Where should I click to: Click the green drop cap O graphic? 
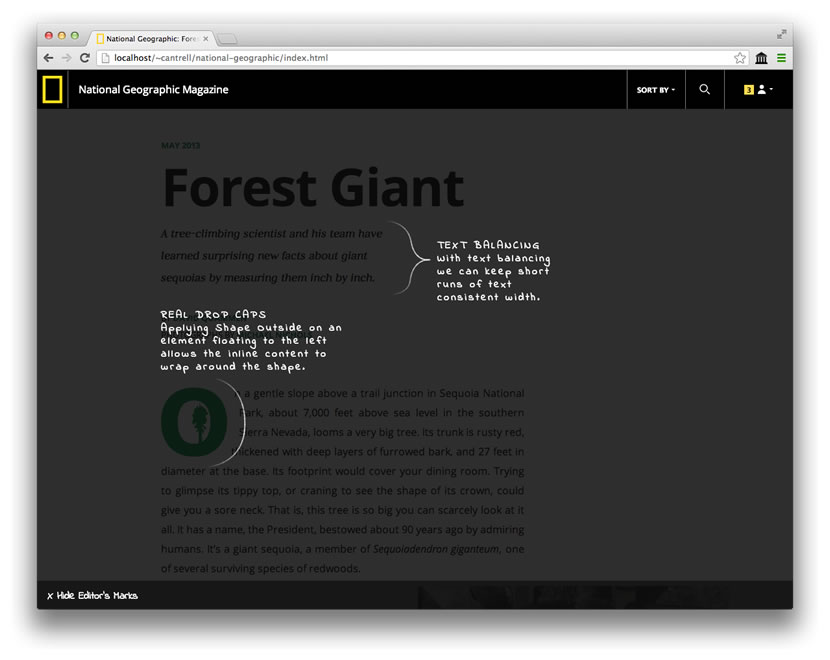click(194, 422)
